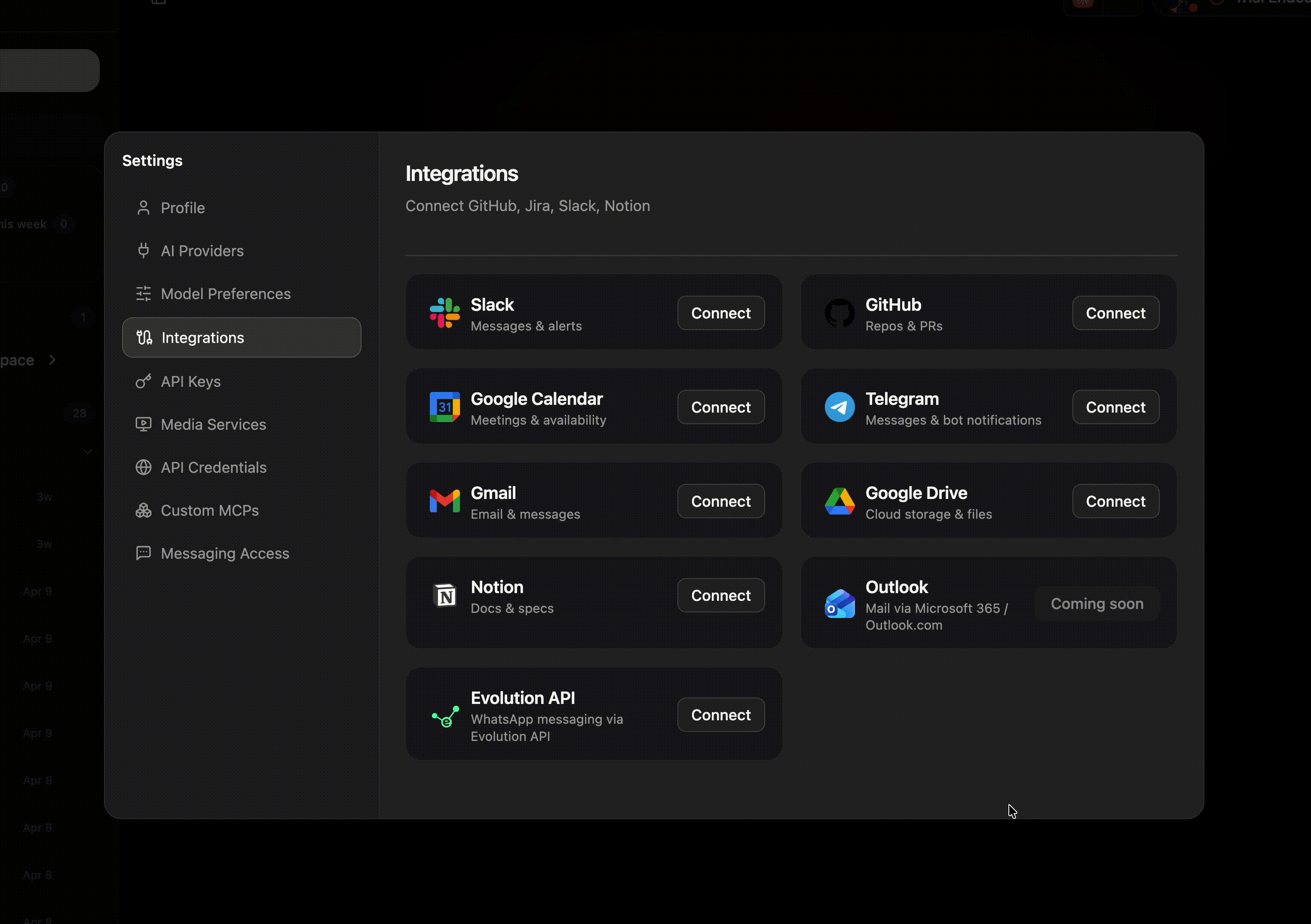
Task: Click the API Credentials globe icon
Action: pos(143,467)
